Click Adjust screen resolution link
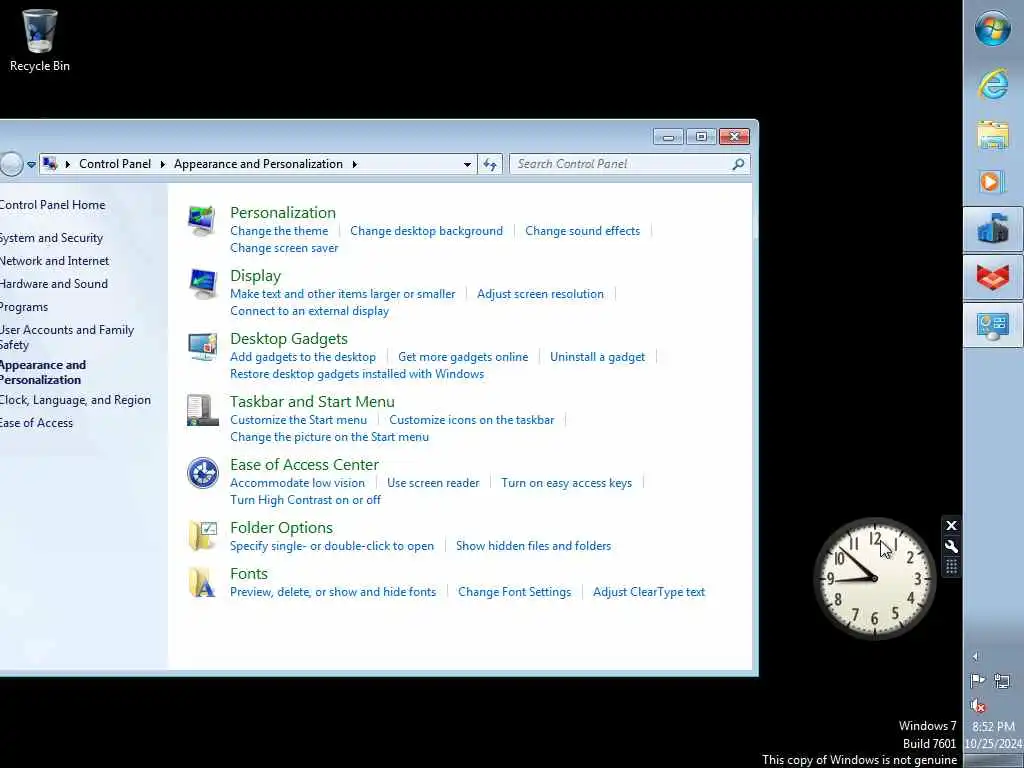 [x=540, y=294]
